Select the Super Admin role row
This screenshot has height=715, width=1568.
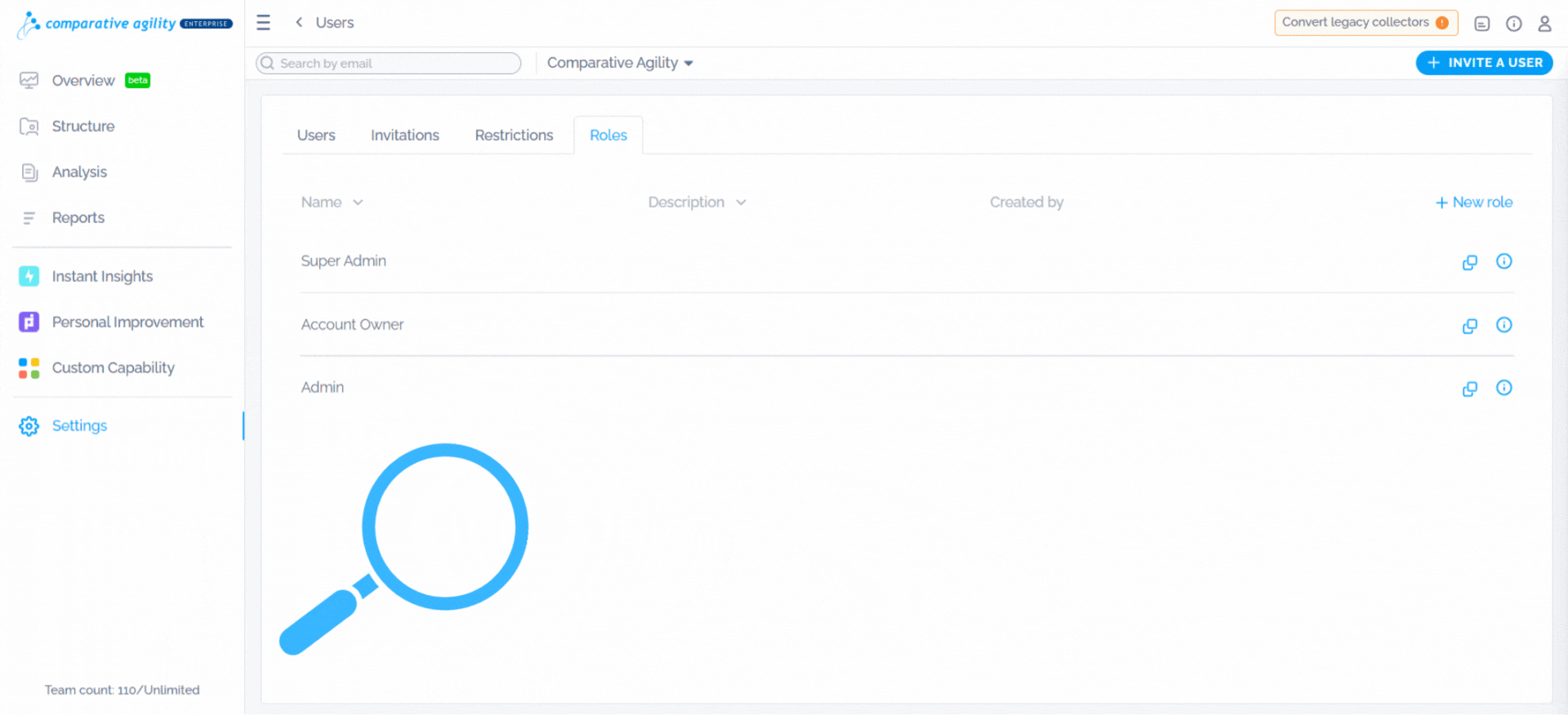click(x=906, y=261)
